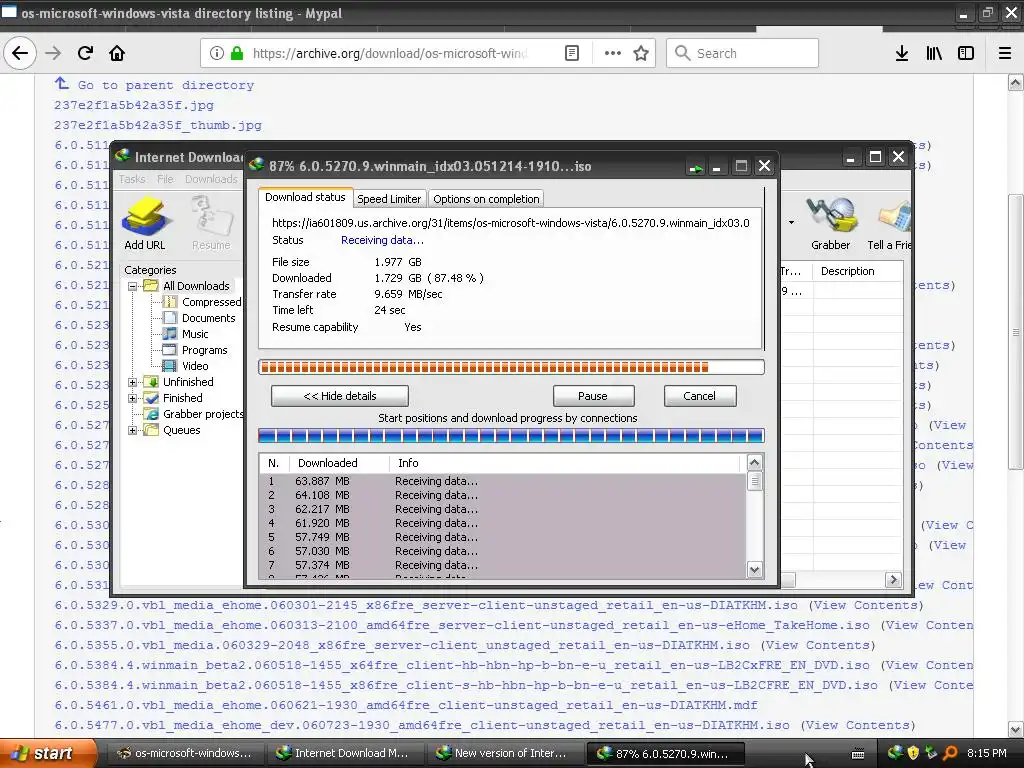Click the IDM list horizontal scrollbar right arrow
The width and height of the screenshot is (1024, 768).
pyautogui.click(x=893, y=579)
